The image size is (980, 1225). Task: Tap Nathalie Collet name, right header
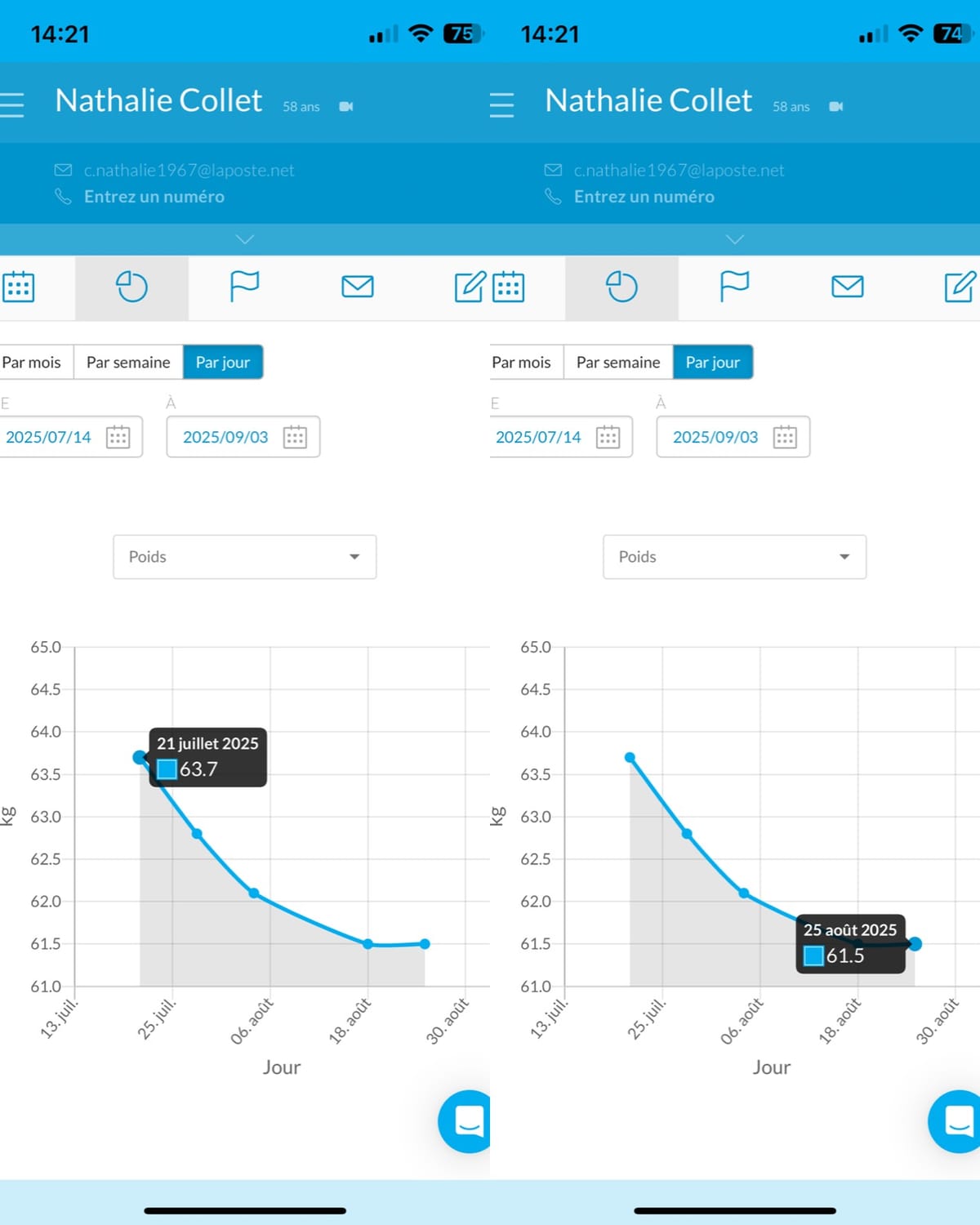tap(648, 101)
